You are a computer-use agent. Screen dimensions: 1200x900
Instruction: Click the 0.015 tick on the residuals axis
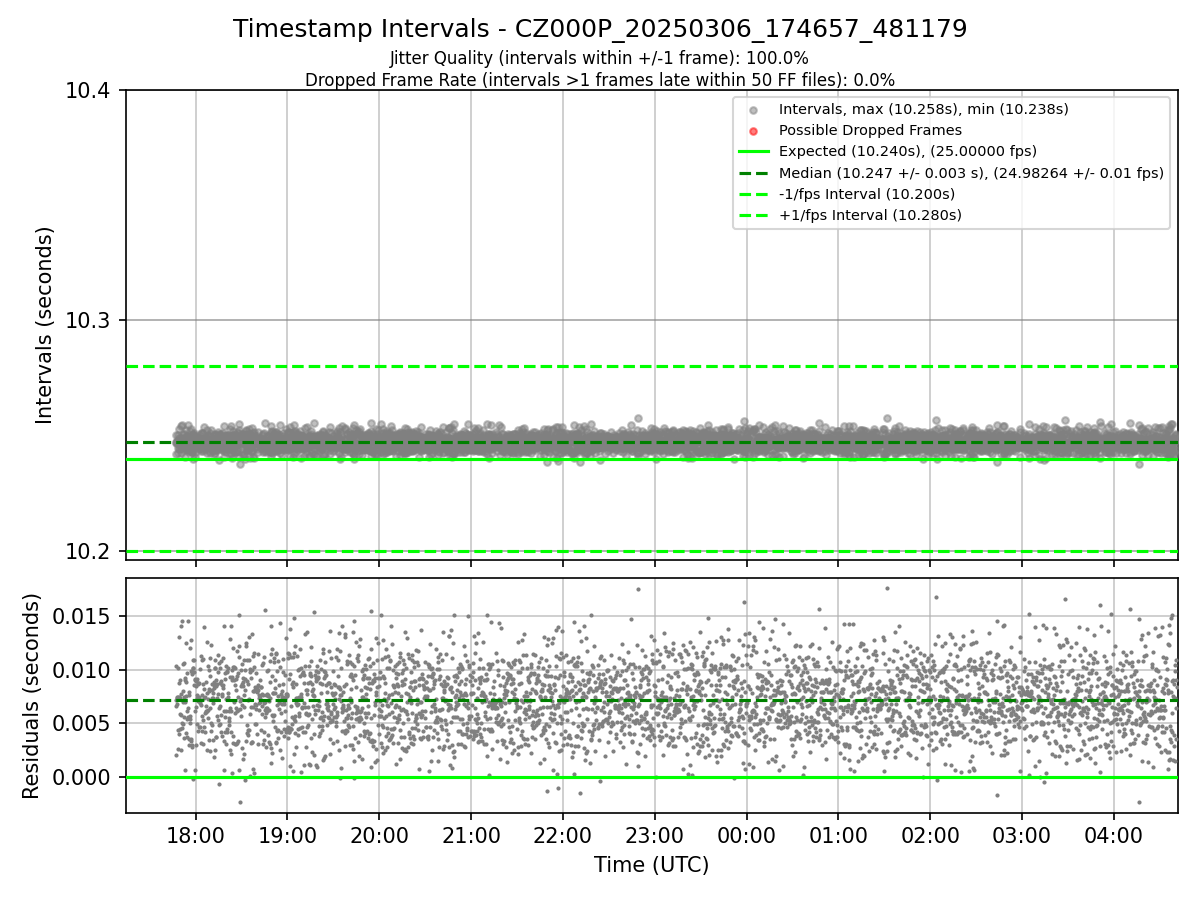pyautogui.click(x=84, y=616)
